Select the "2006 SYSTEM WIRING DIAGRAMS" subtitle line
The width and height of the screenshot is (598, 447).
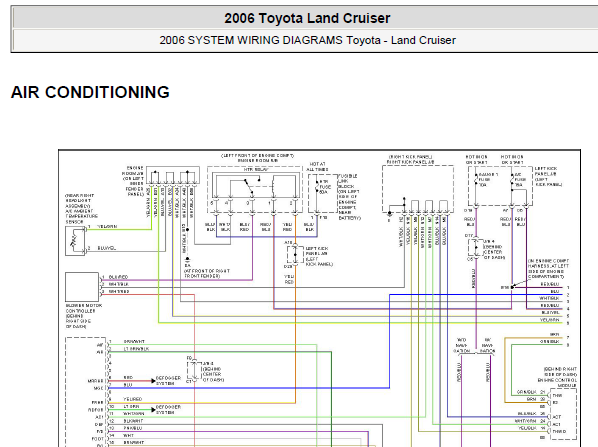pos(307,40)
